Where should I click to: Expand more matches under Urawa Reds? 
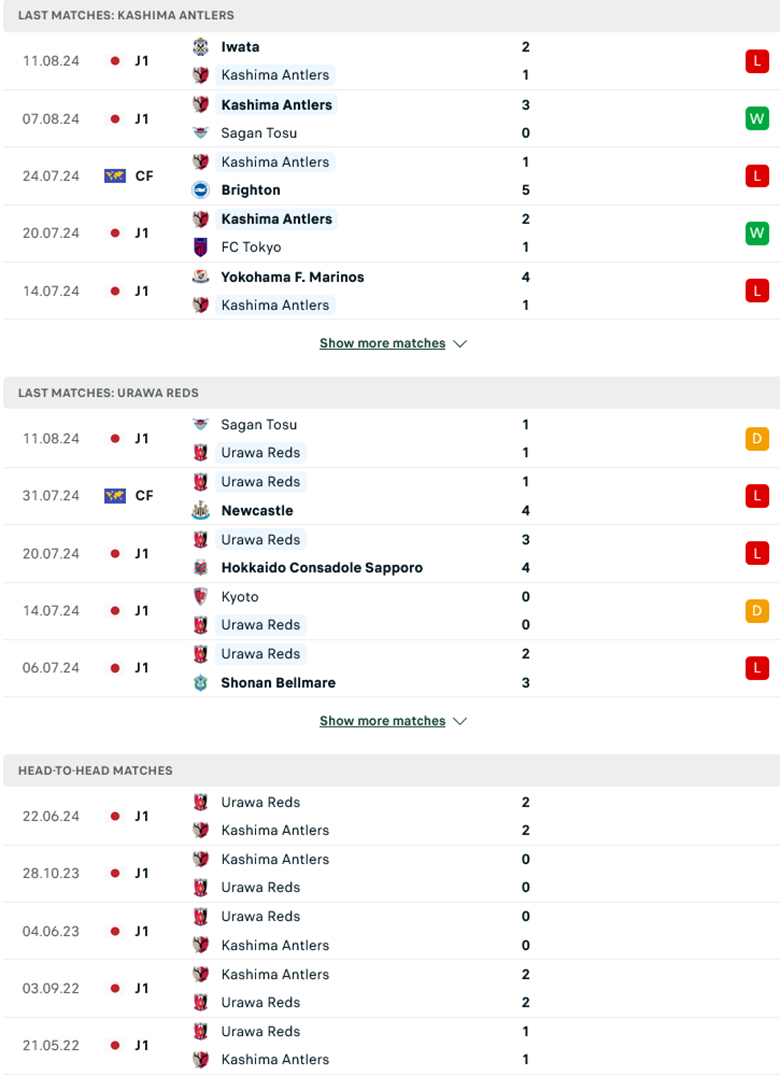[x=383, y=721]
